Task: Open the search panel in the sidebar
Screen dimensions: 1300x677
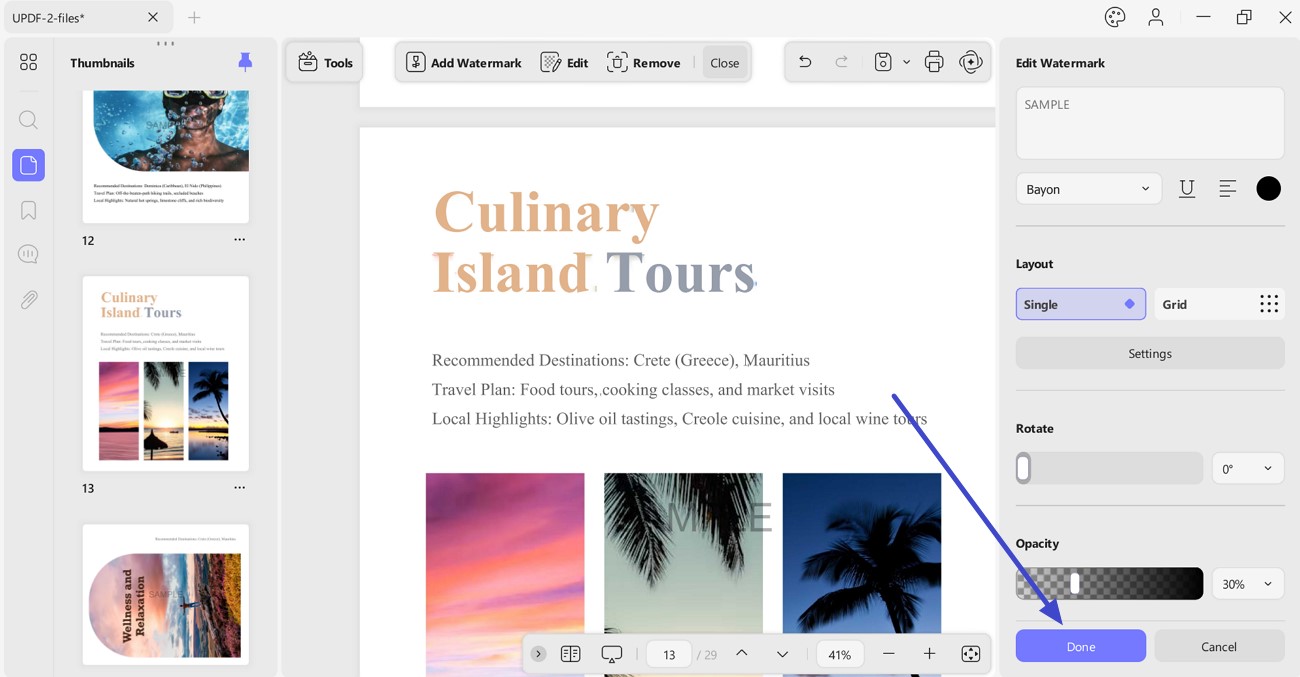Action: 28,120
